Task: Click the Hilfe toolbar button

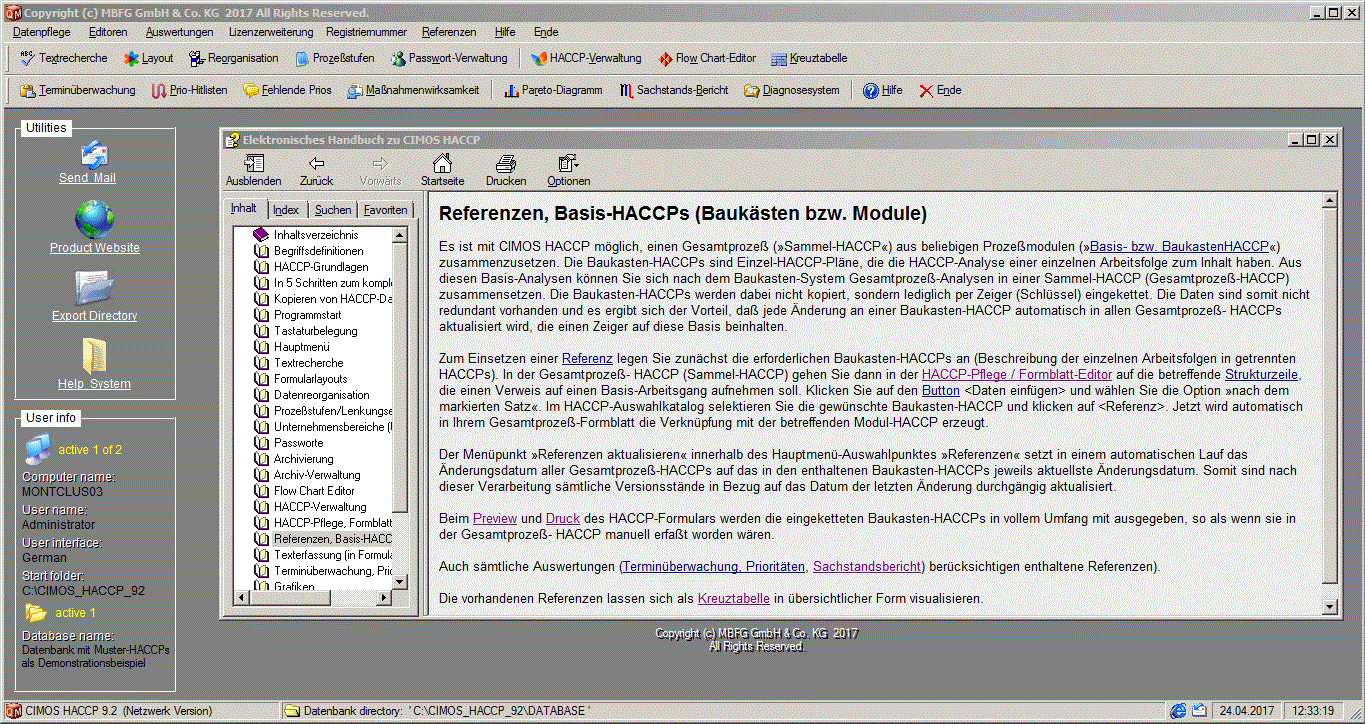Action: pos(882,90)
